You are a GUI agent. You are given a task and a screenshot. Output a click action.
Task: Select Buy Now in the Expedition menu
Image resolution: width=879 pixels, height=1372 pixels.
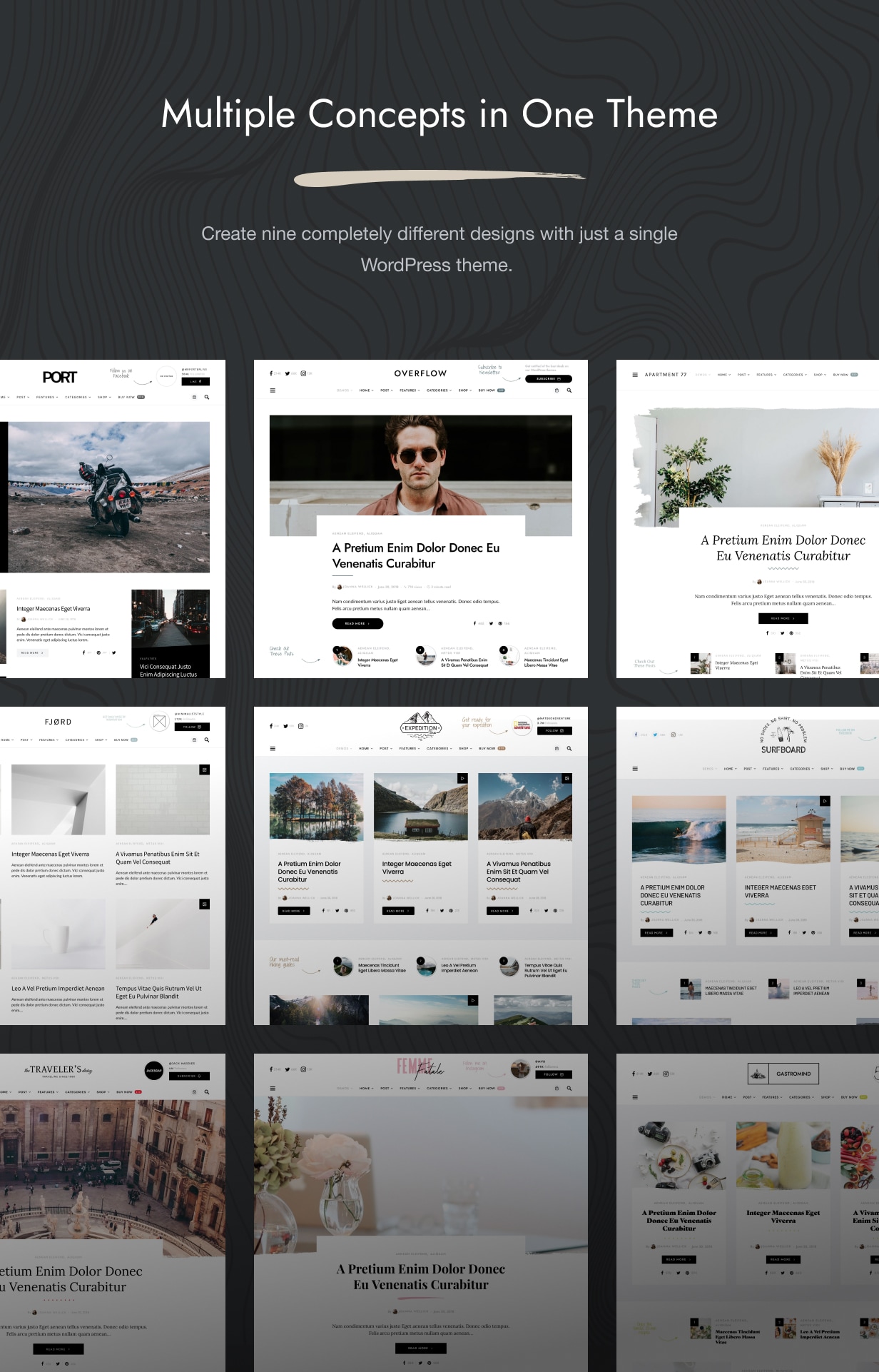(491, 749)
